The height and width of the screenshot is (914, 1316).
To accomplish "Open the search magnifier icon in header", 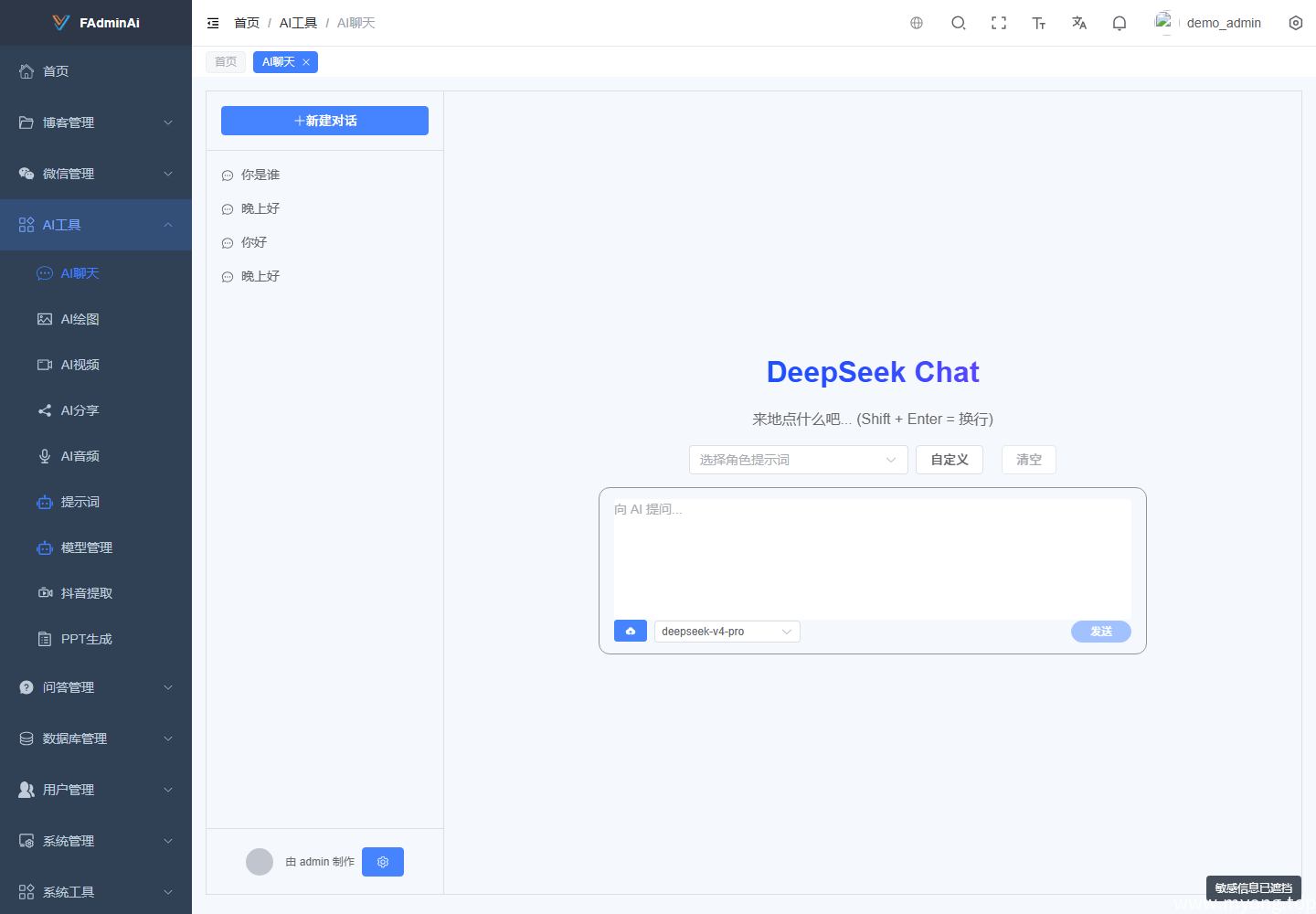I will tap(958, 23).
